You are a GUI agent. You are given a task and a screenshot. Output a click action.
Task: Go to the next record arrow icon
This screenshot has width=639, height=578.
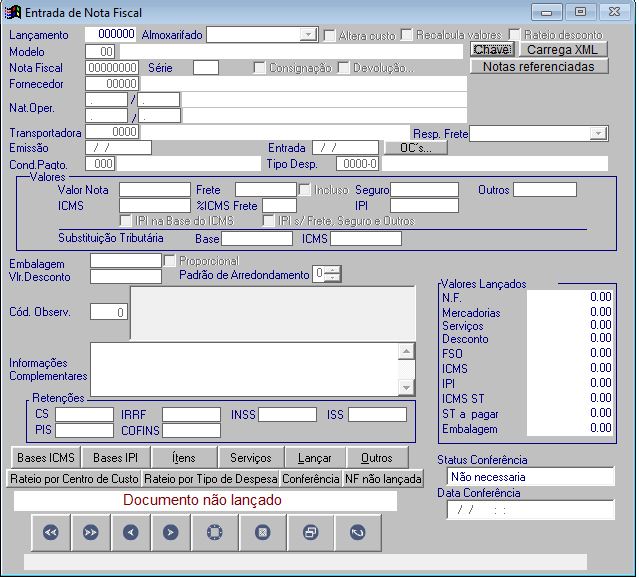[x=170, y=532]
